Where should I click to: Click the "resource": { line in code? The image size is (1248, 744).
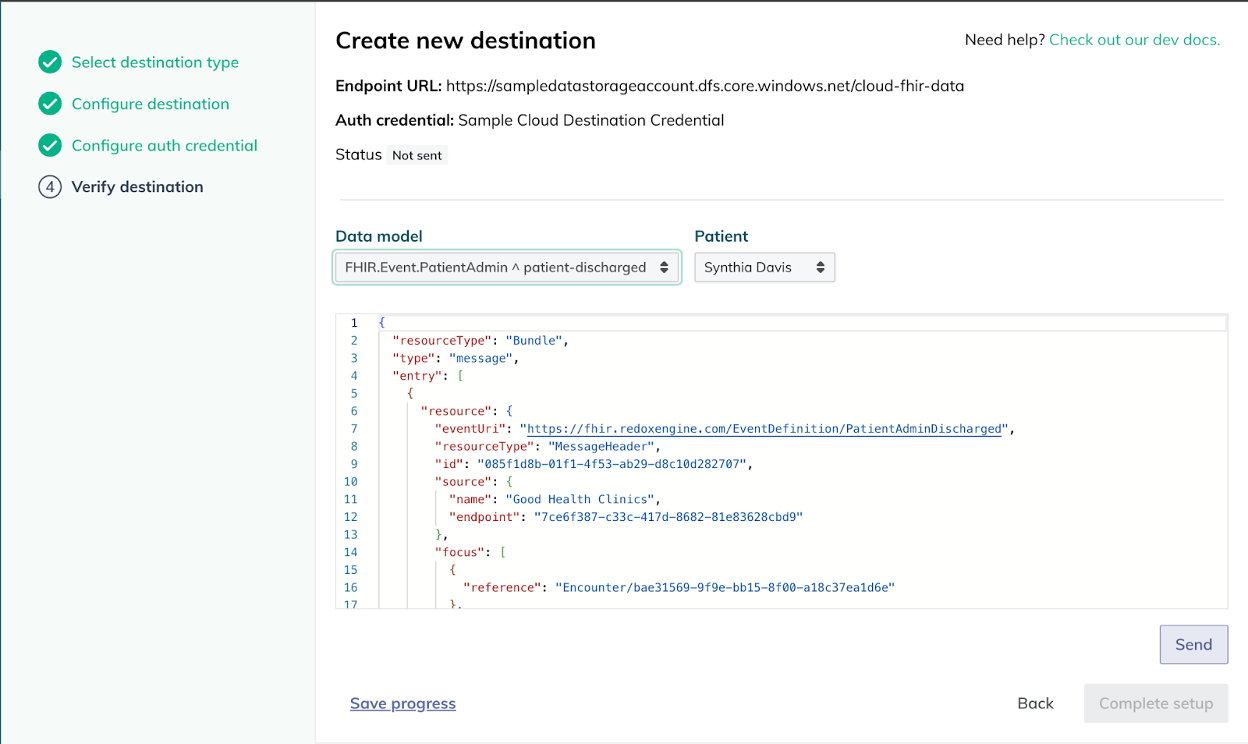(466, 411)
